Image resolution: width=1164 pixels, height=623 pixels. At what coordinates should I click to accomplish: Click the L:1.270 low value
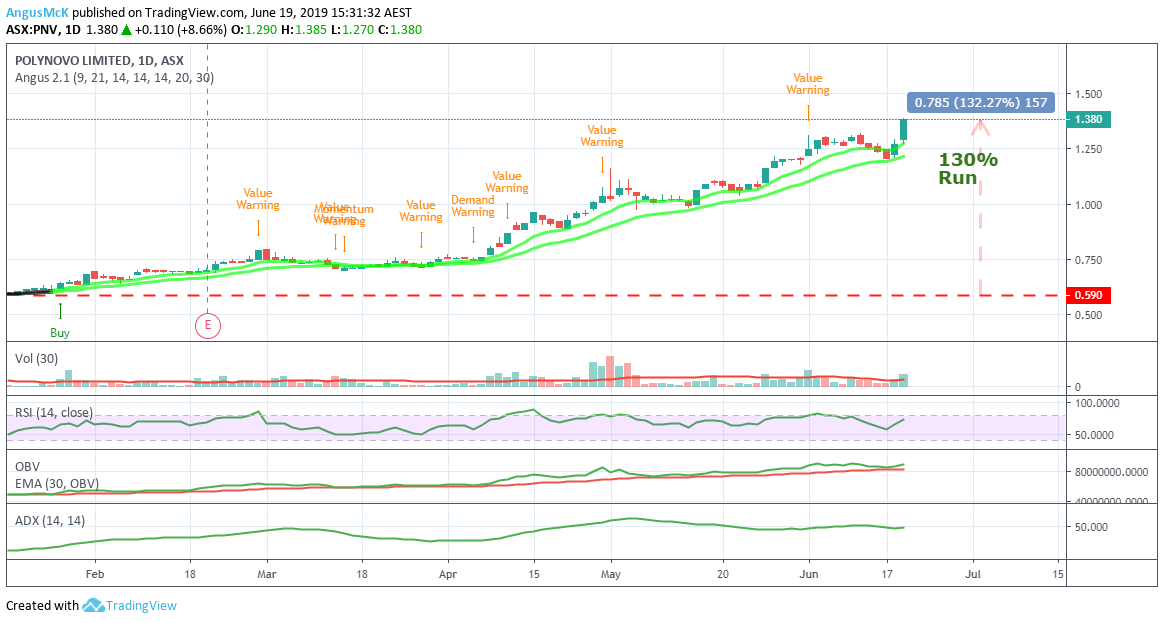[x=352, y=30]
